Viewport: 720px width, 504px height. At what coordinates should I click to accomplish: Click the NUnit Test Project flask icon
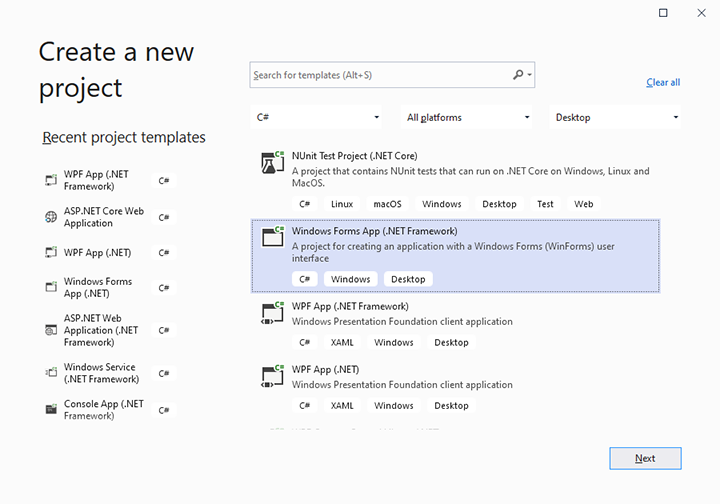273,162
